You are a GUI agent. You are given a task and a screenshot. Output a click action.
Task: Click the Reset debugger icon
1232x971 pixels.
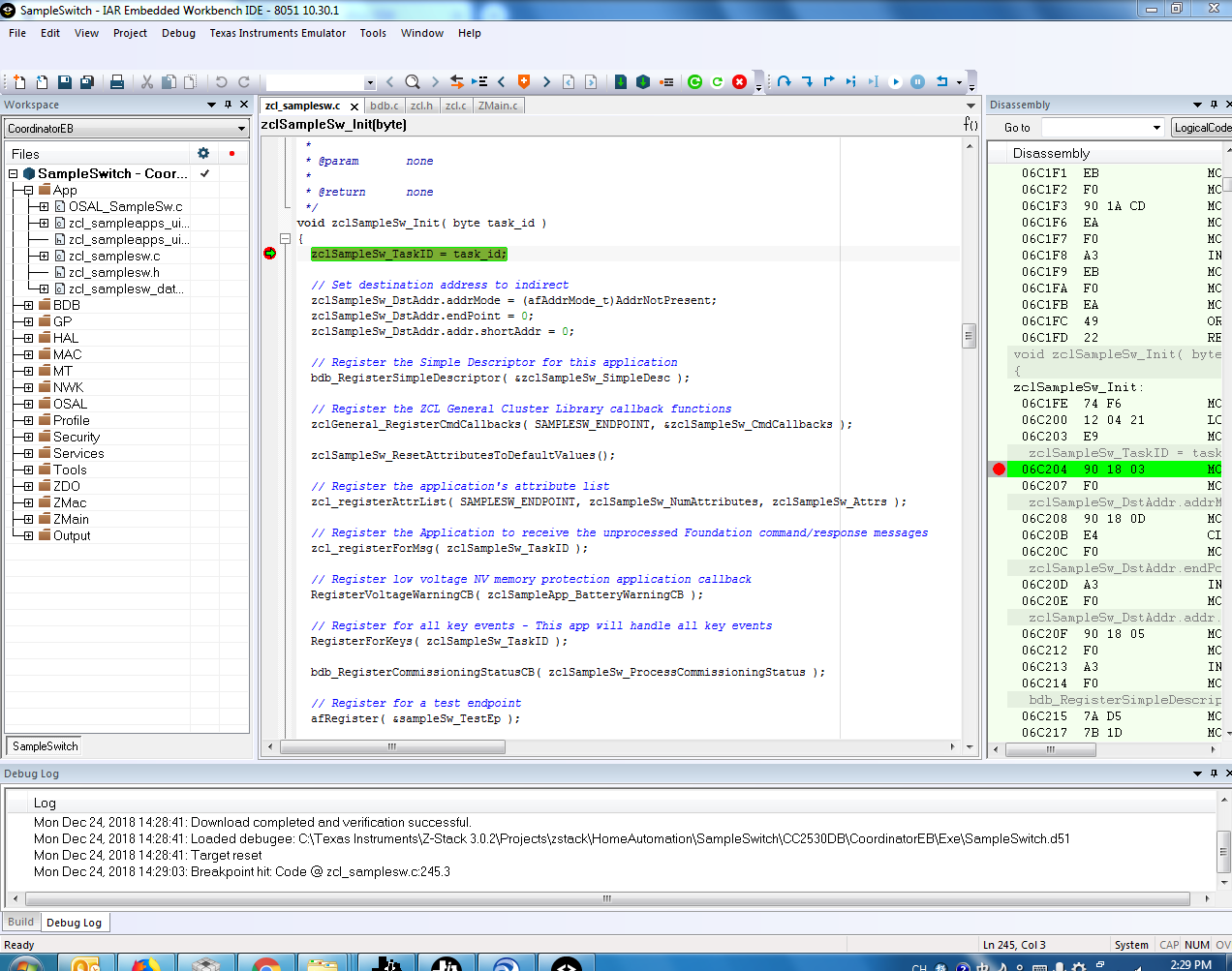tap(941, 82)
